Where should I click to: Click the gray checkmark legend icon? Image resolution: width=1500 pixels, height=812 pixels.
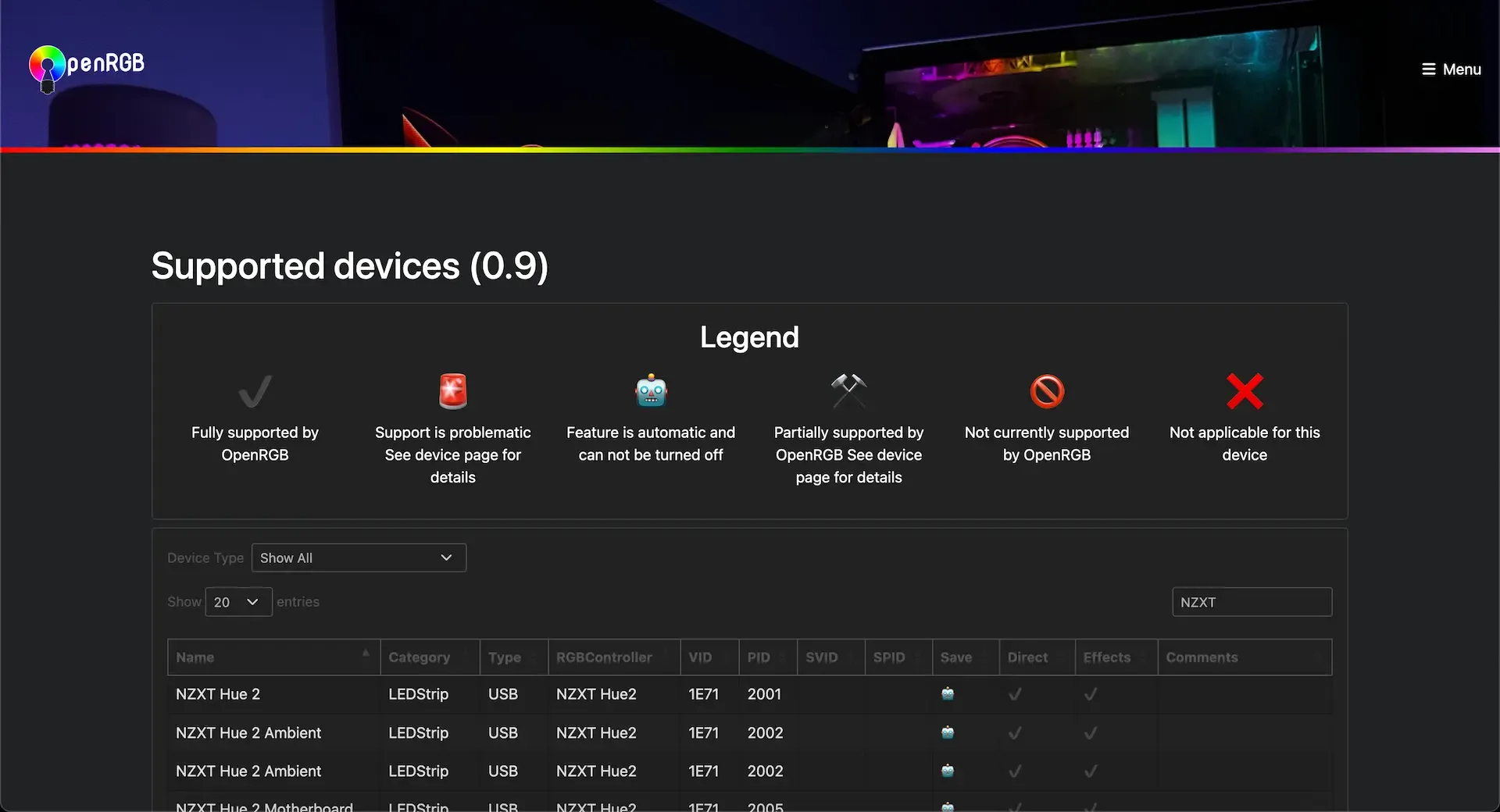pos(255,391)
